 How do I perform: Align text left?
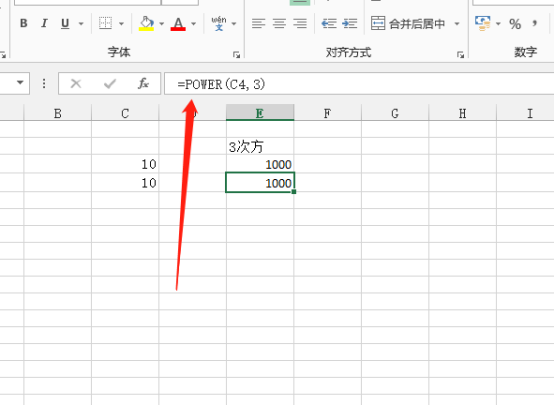point(258,23)
